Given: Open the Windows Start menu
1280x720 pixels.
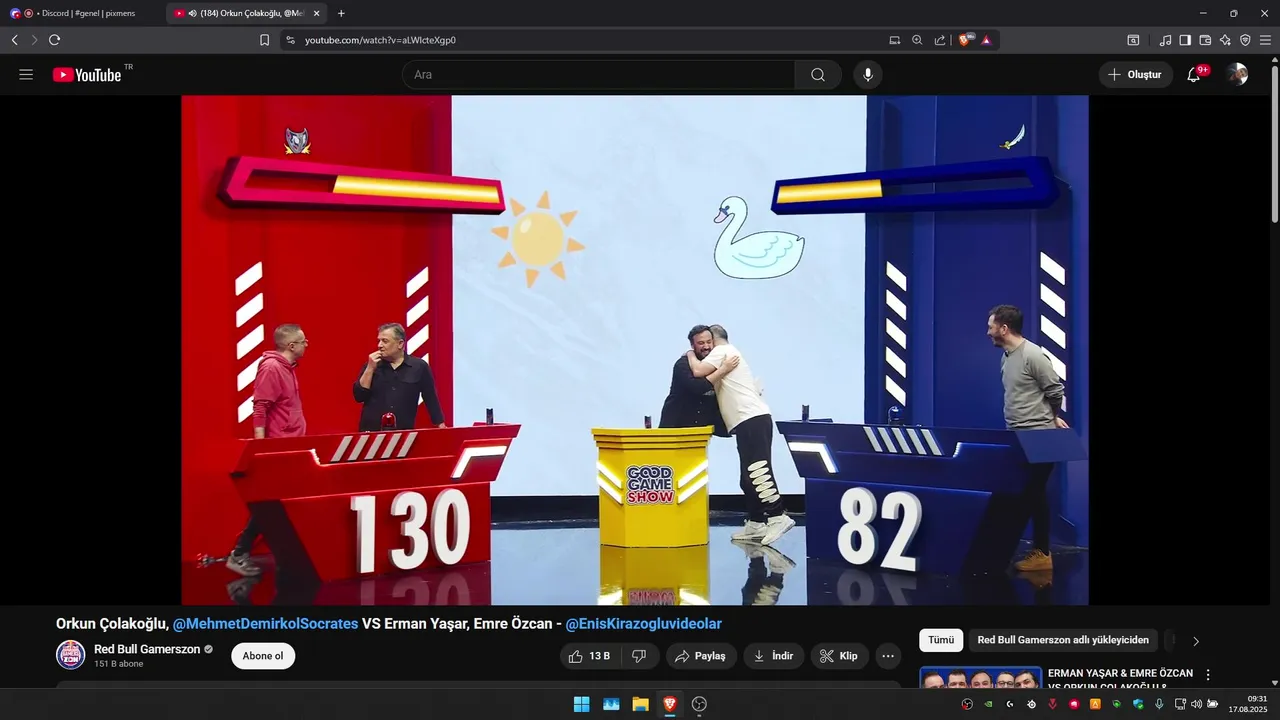Looking at the screenshot, I should pos(581,704).
